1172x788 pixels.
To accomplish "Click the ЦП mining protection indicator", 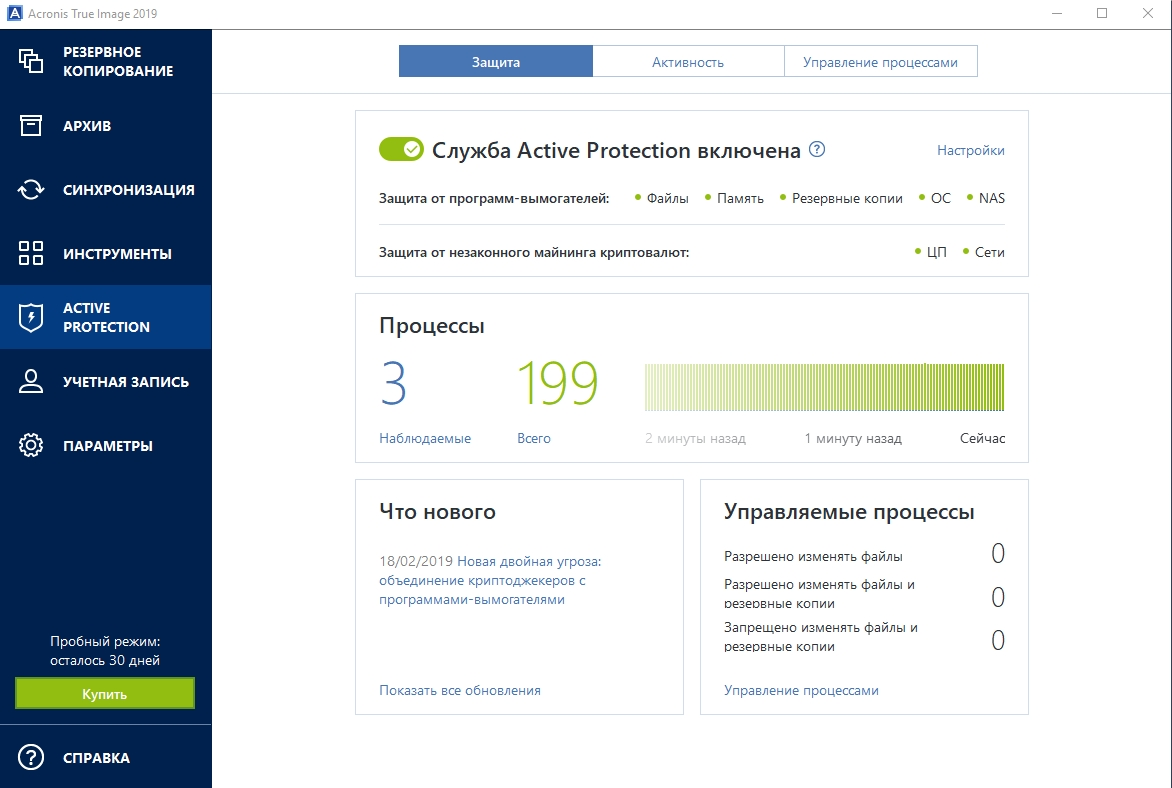I will 931,252.
